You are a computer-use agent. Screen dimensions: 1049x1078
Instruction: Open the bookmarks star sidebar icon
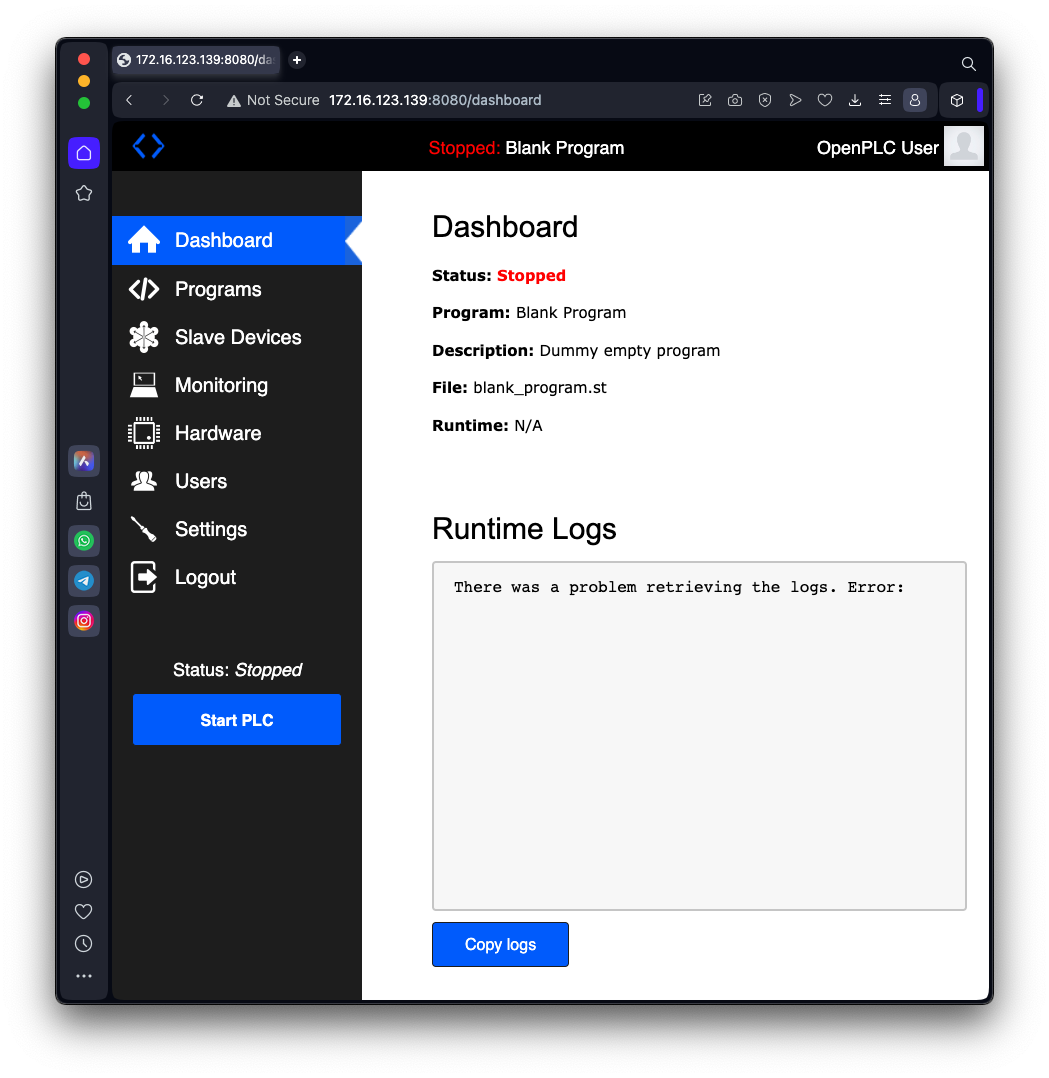tap(84, 193)
